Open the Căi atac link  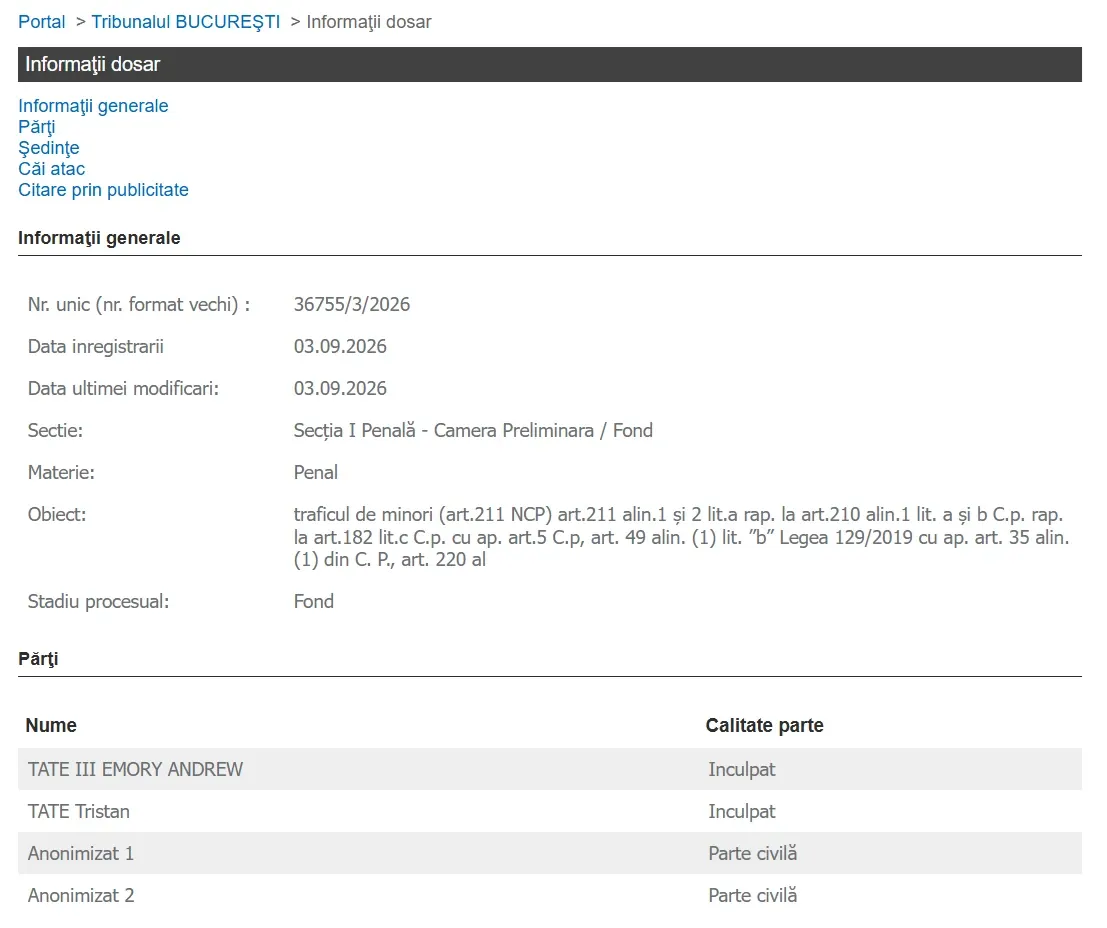coord(52,169)
